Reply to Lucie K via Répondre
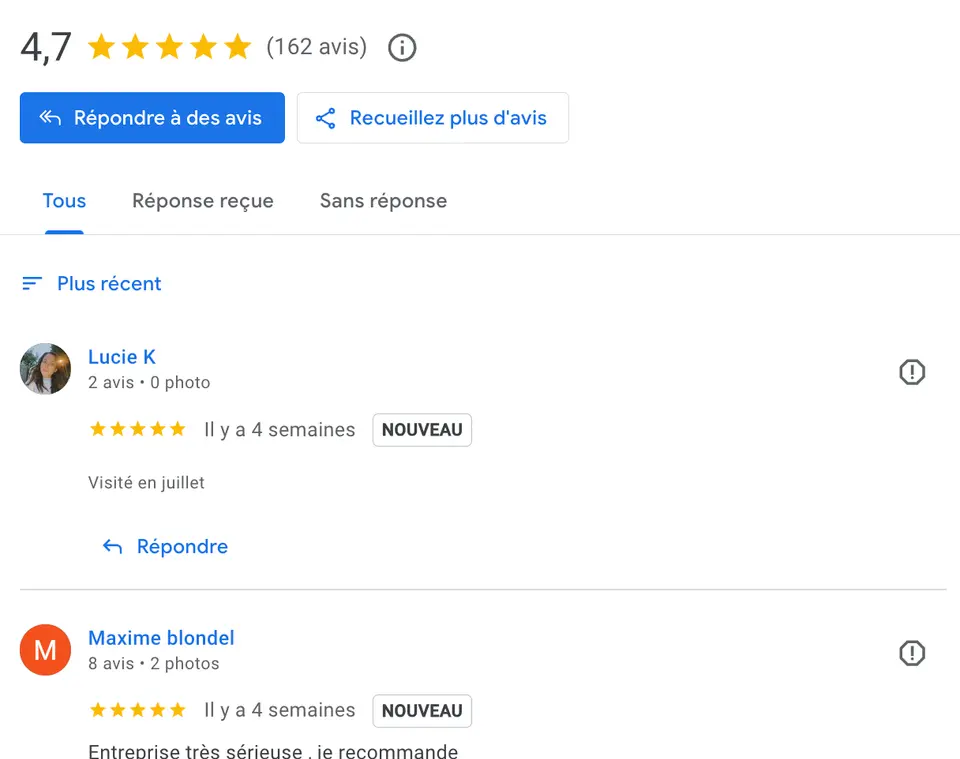Screen dimensions: 960x759 pyautogui.click(x=165, y=547)
